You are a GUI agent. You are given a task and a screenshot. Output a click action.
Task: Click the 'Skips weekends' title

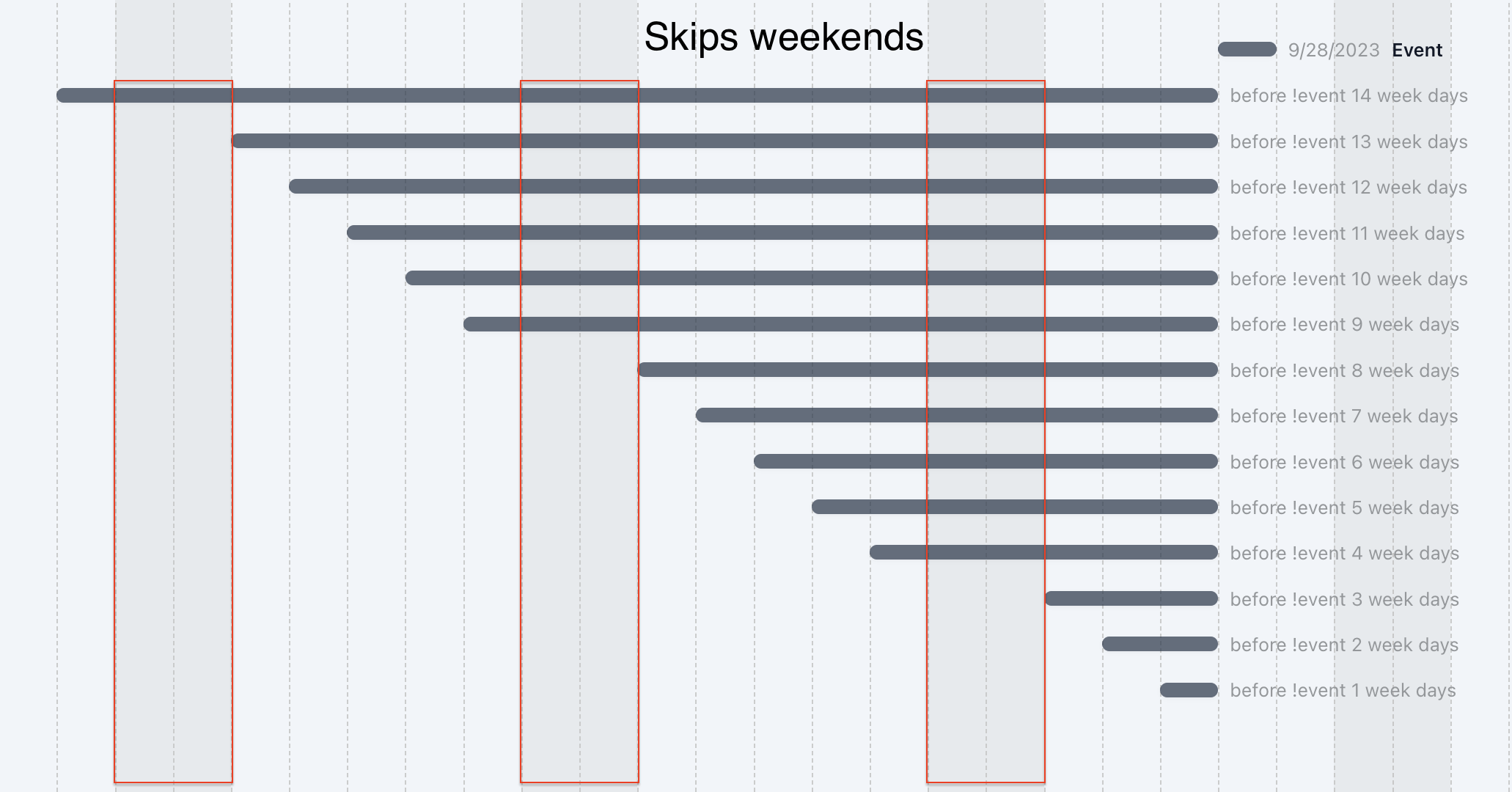[x=784, y=37]
